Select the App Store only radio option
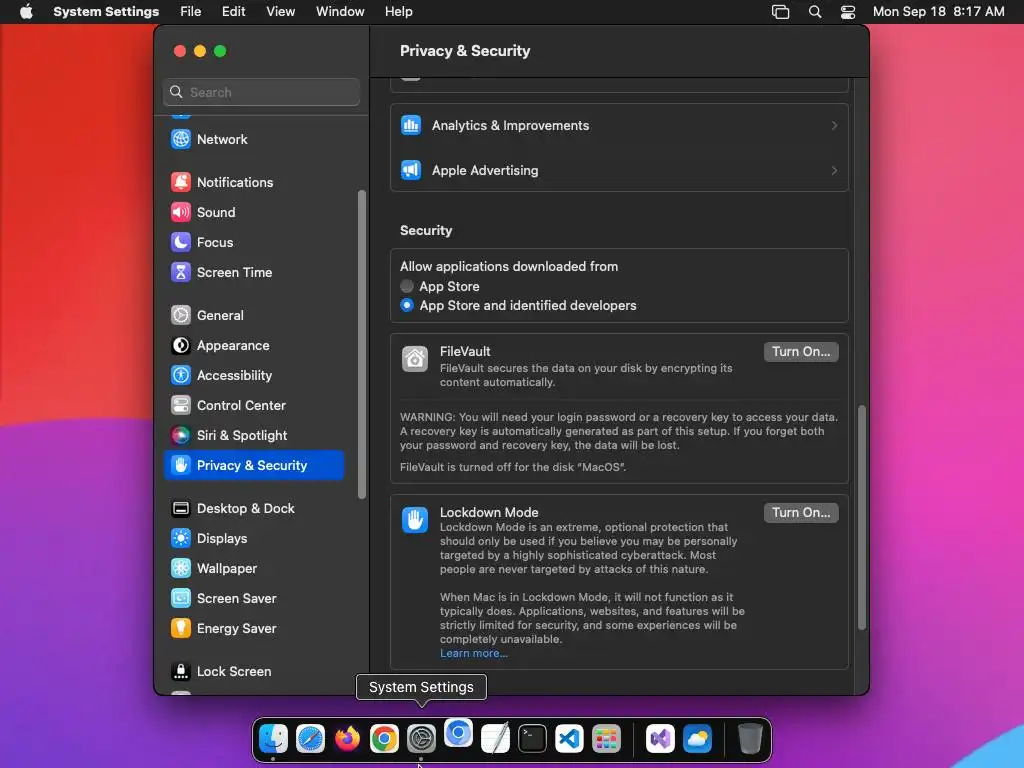 [407, 286]
